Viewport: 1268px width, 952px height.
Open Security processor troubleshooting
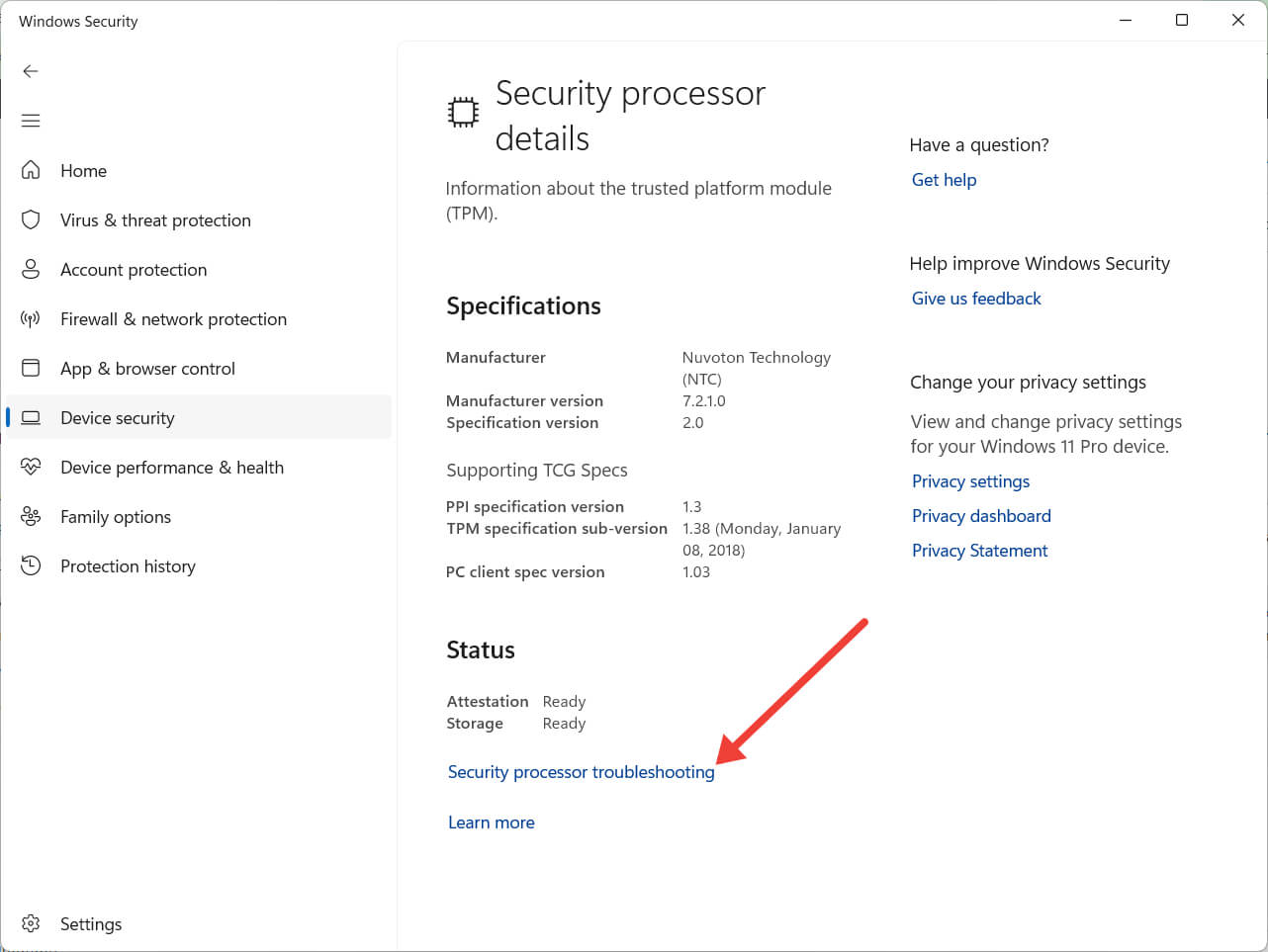581,771
